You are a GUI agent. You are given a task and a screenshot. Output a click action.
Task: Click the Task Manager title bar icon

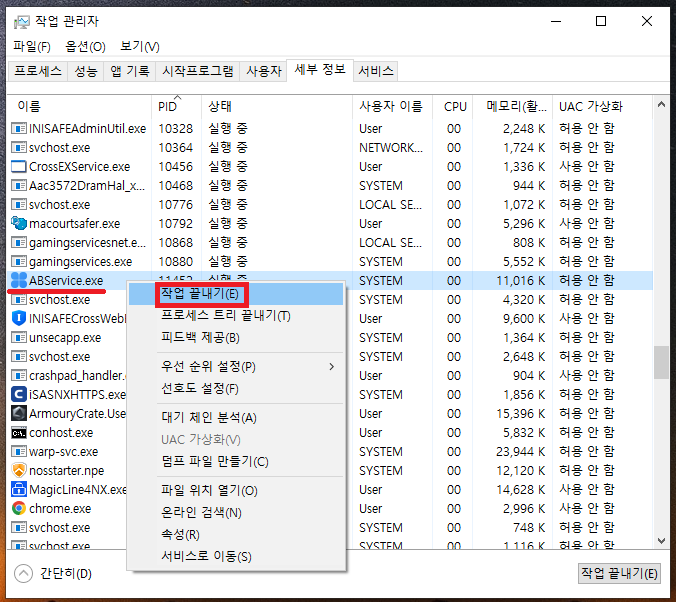[21, 22]
